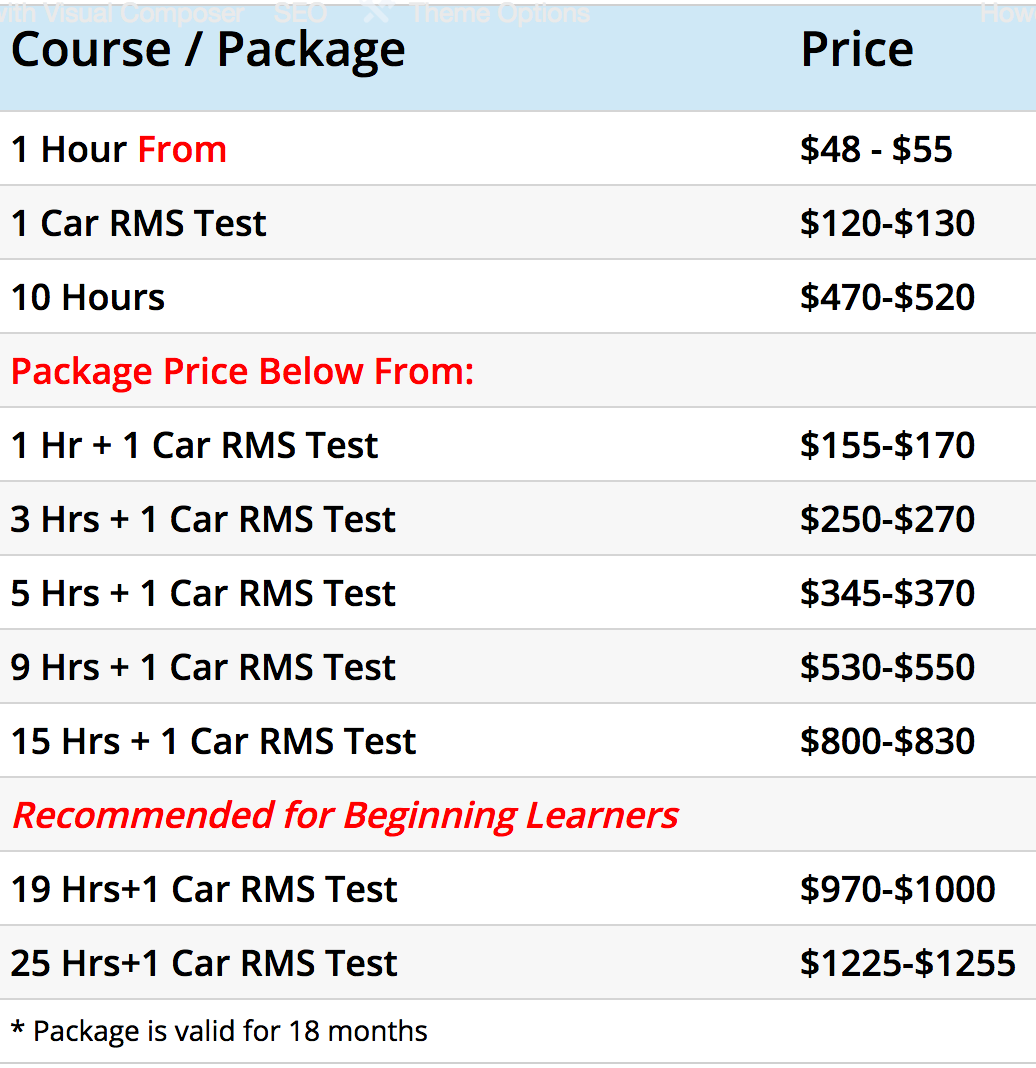Open the SEO menu in admin bar

pyautogui.click(x=300, y=13)
